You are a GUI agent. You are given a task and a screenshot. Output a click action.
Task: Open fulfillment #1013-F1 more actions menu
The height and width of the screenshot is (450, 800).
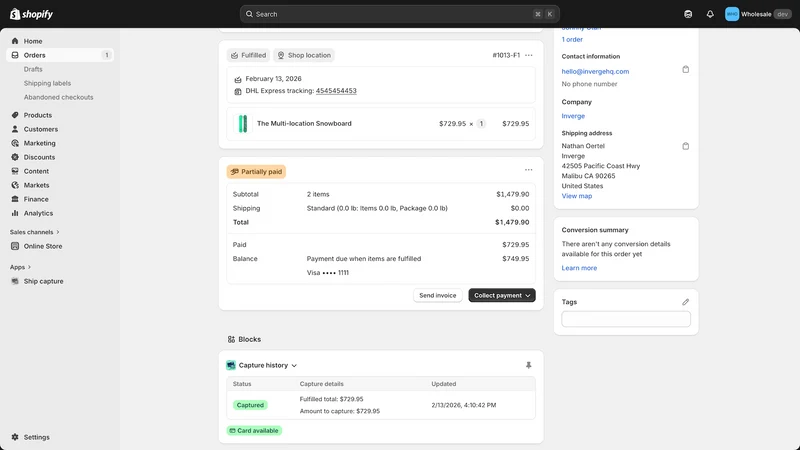click(x=529, y=55)
